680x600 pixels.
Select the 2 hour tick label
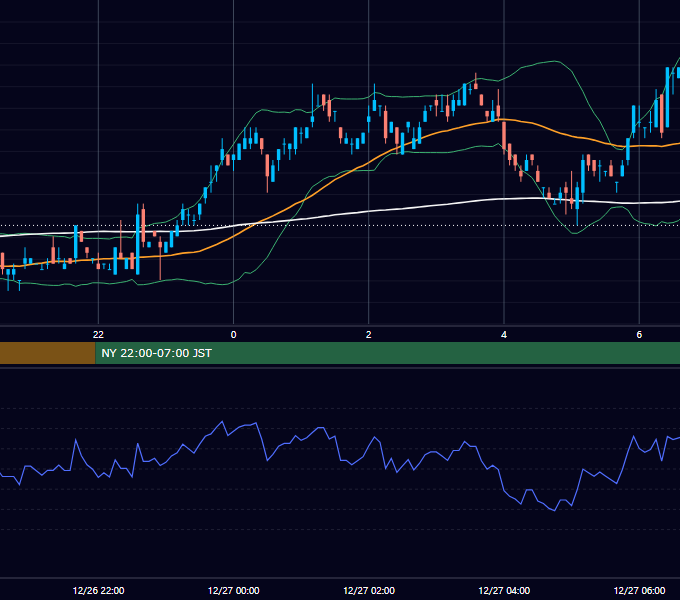pos(369,334)
